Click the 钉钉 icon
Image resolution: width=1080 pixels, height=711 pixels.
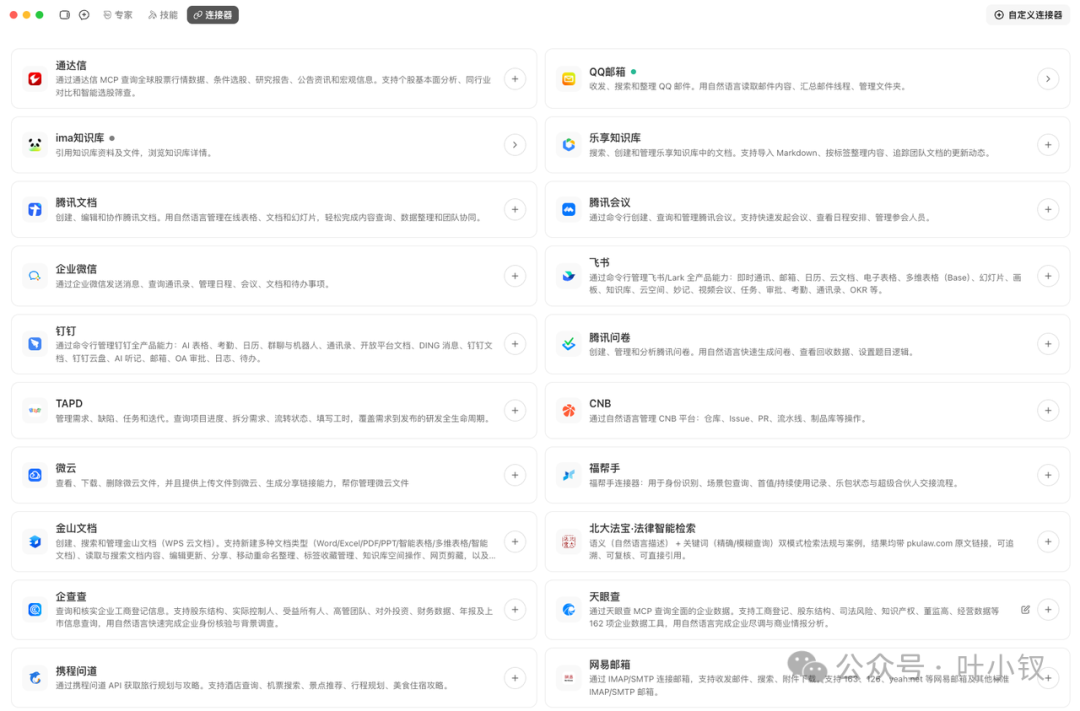pyautogui.click(x=34, y=344)
